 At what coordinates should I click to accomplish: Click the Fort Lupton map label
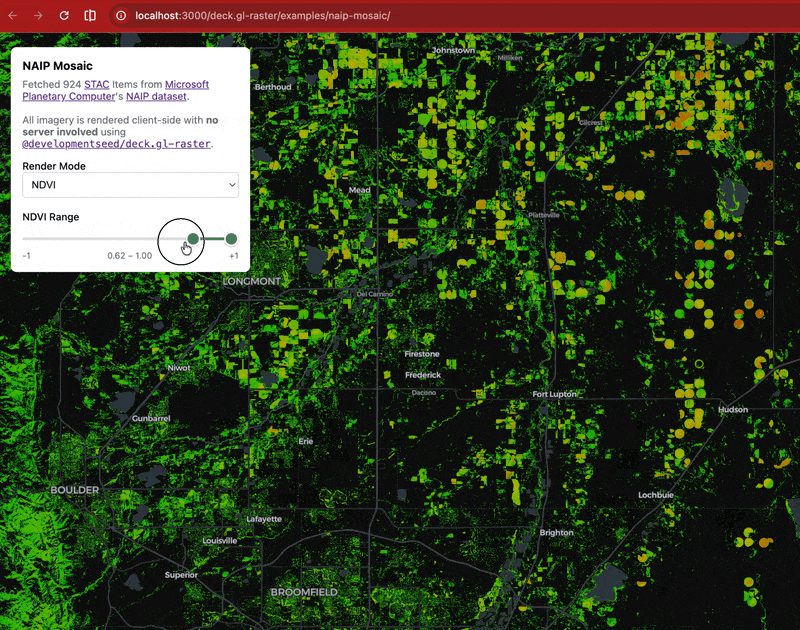coord(555,395)
